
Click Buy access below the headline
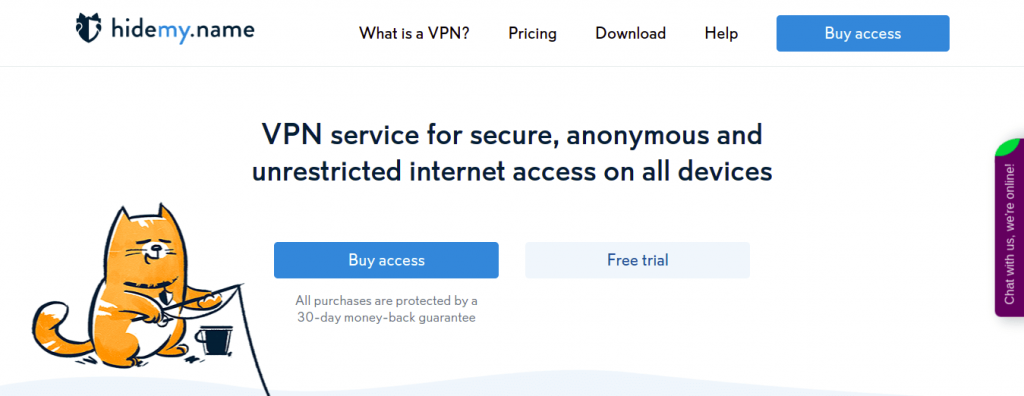pos(386,260)
